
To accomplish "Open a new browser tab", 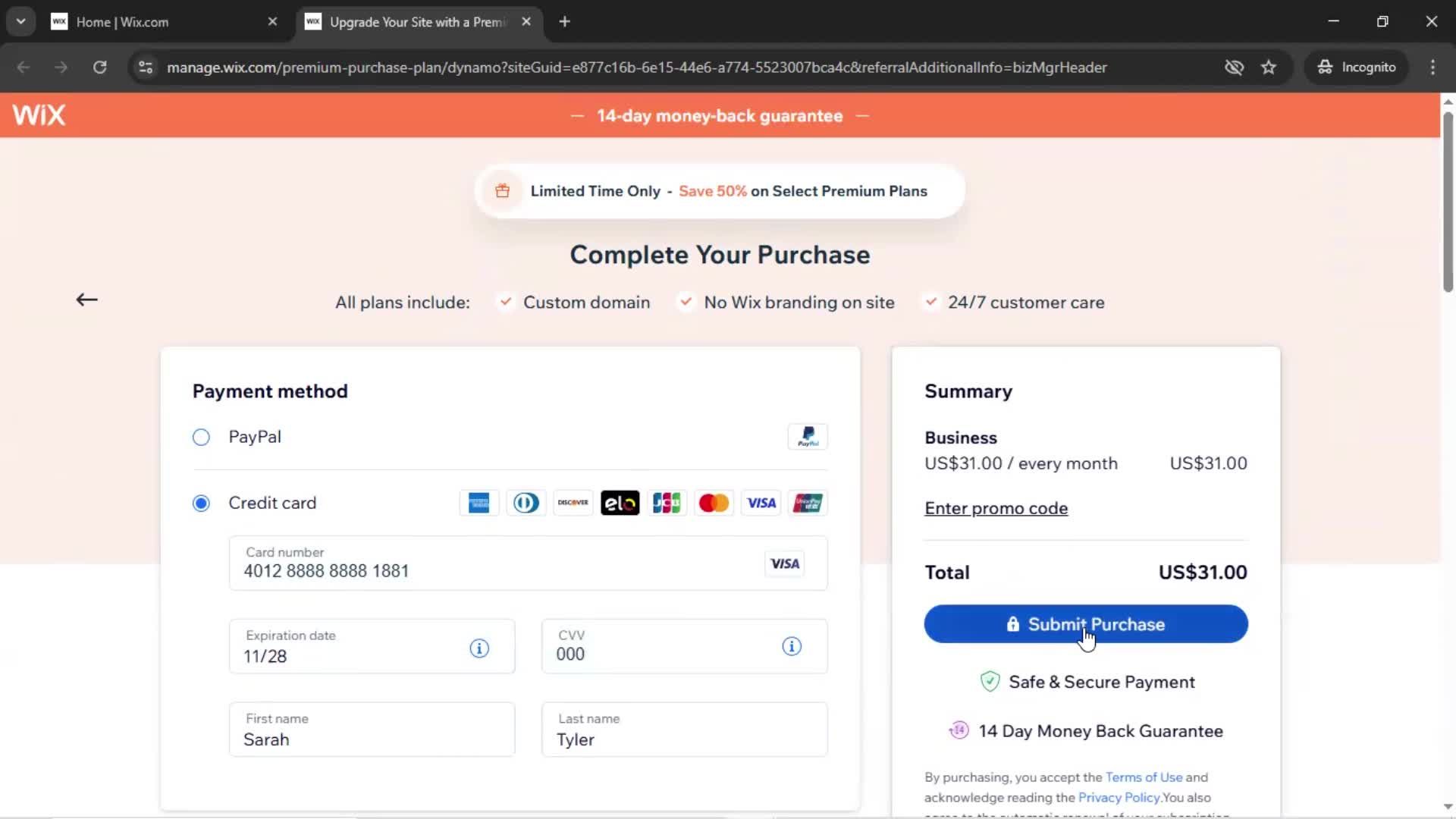I will point(564,21).
